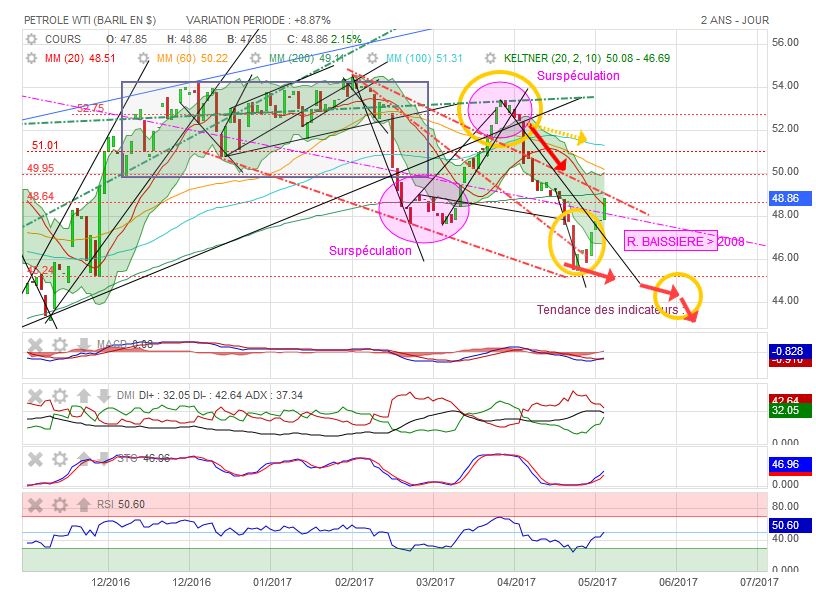This screenshot has width=816, height=602.
Task: Move the STO panel down
Action: [104, 459]
